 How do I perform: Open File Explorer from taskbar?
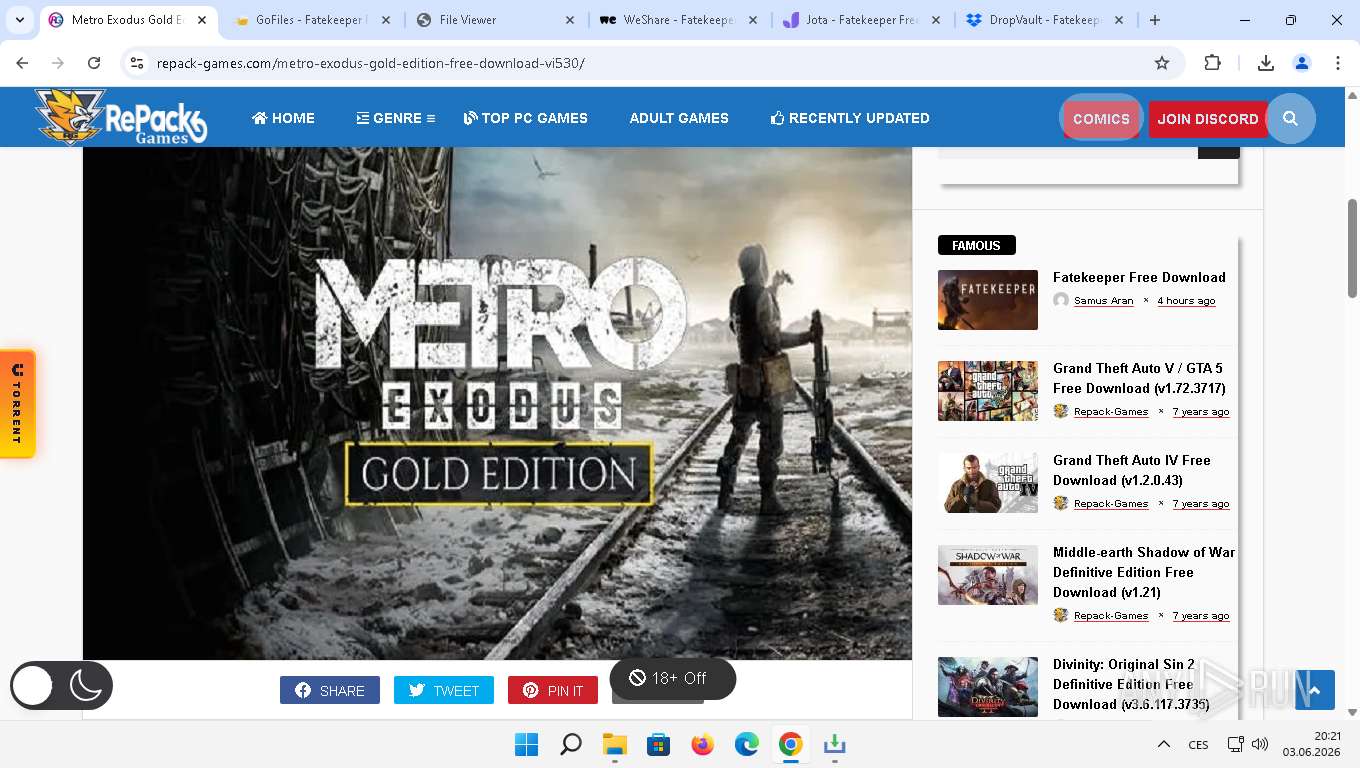tap(614, 745)
